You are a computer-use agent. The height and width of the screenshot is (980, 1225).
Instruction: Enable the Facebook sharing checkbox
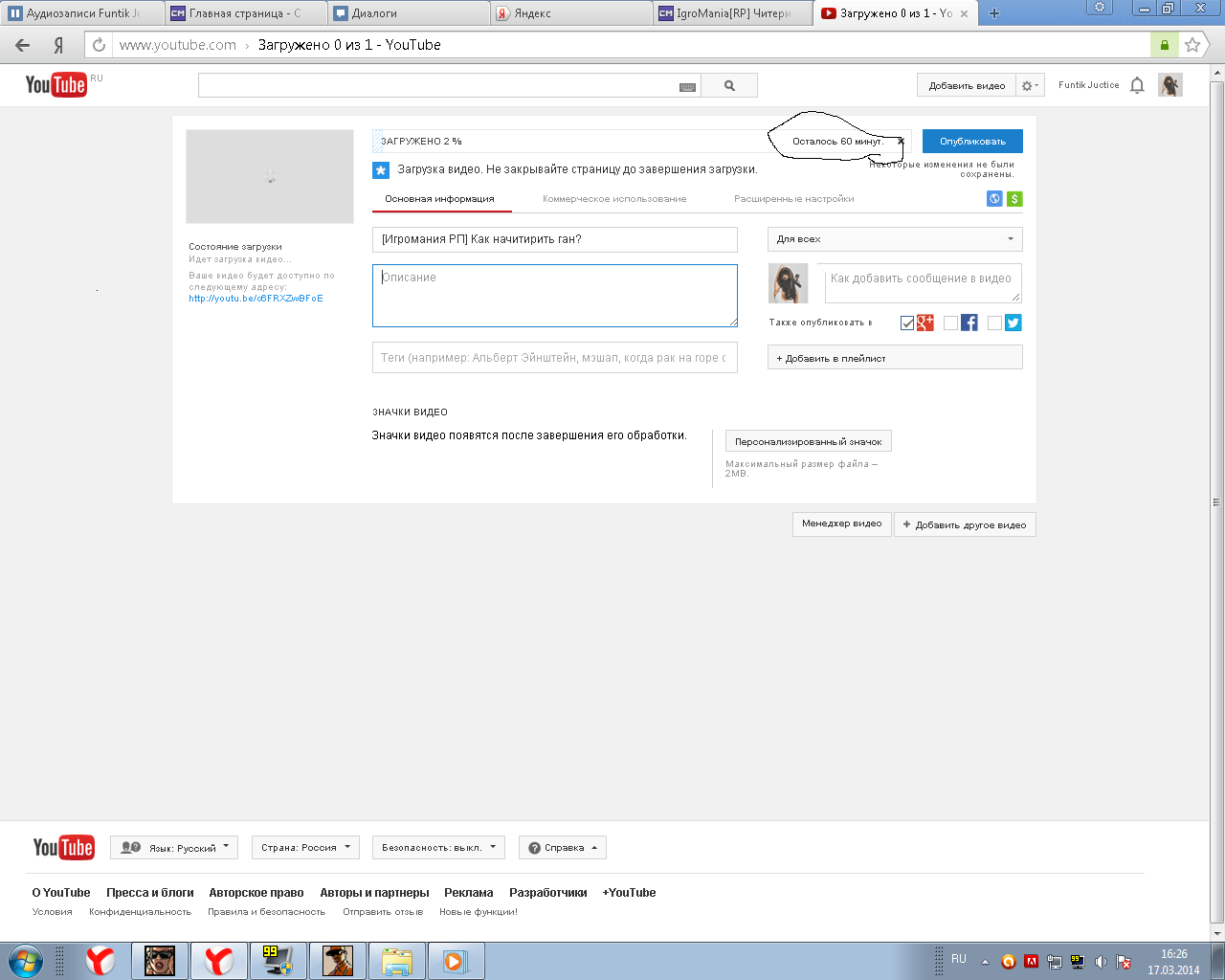coord(950,323)
